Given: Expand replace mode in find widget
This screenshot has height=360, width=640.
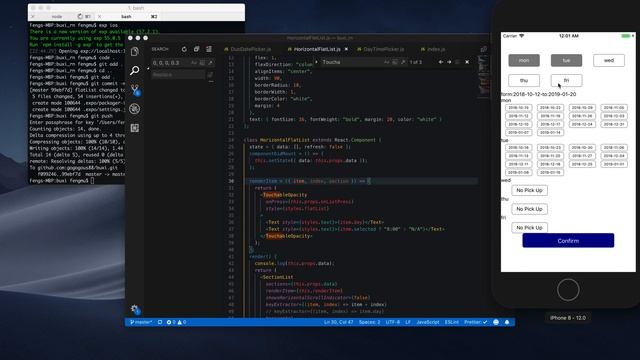Looking at the screenshot, I should point(316,62).
